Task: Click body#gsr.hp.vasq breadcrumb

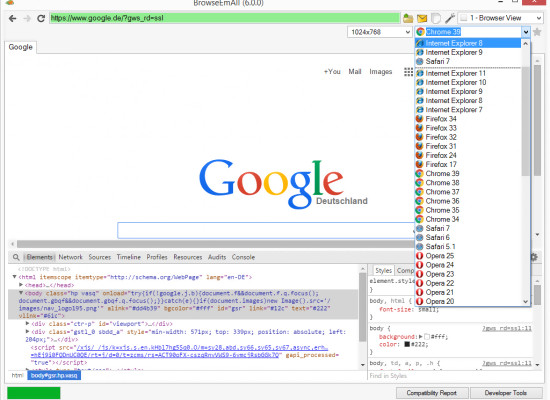Action: [54, 375]
